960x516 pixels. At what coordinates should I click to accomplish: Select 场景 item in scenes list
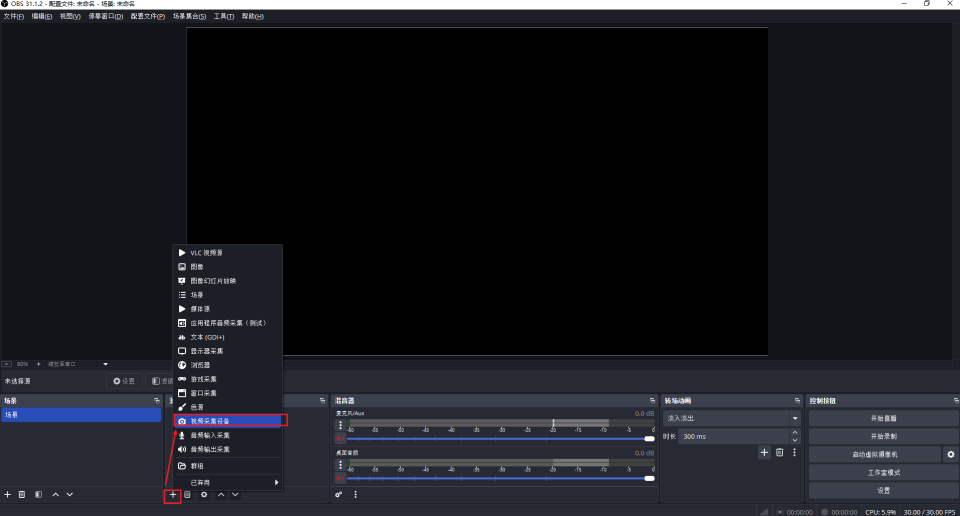point(81,415)
